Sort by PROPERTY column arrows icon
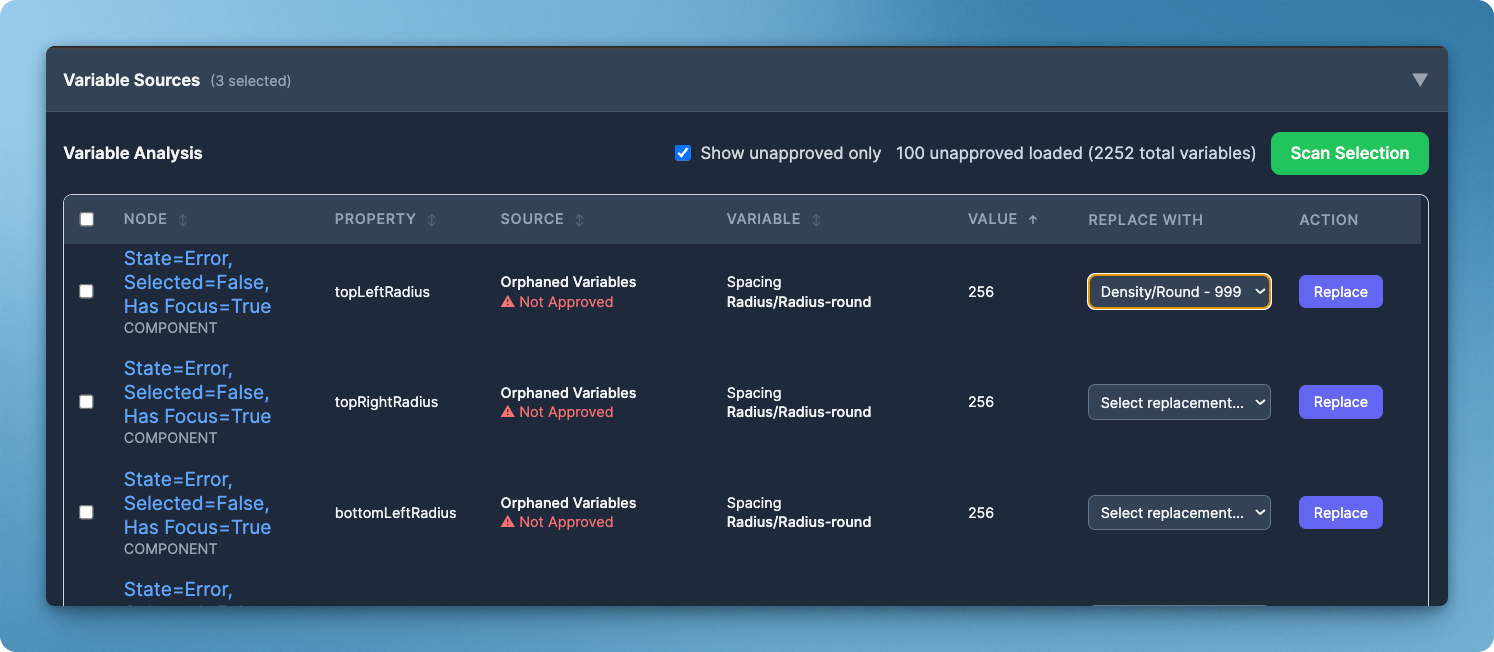 [432, 220]
